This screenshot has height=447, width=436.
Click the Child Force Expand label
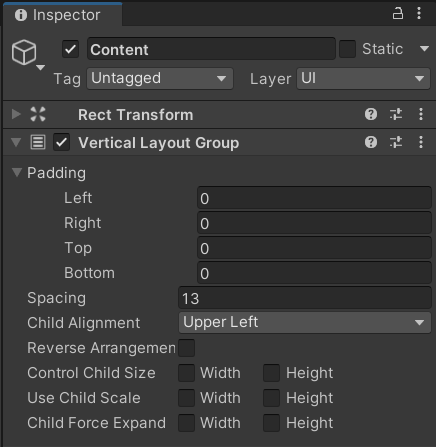click(97, 423)
